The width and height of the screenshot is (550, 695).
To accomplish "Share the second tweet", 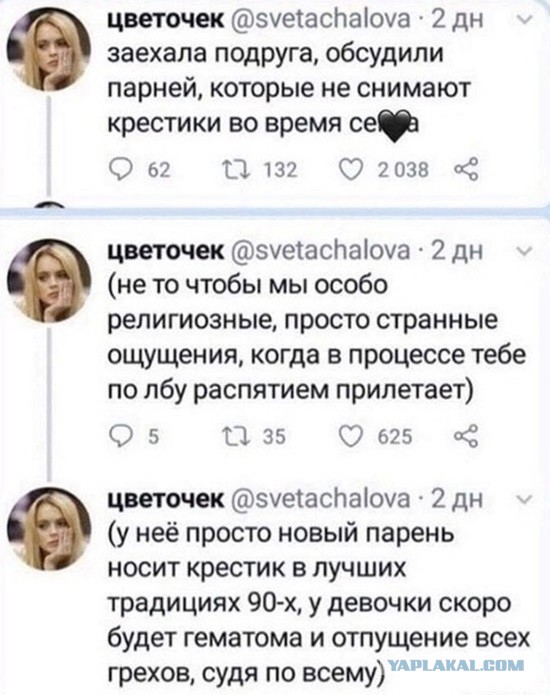I will click(467, 436).
